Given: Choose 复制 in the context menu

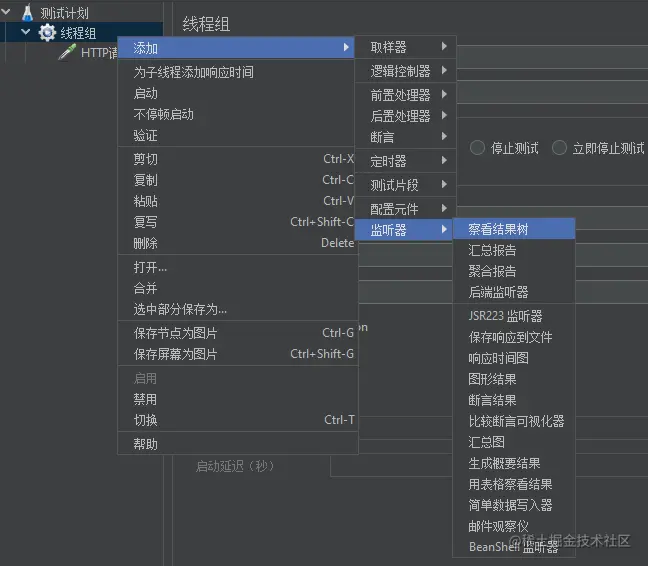Looking at the screenshot, I should [x=236, y=180].
